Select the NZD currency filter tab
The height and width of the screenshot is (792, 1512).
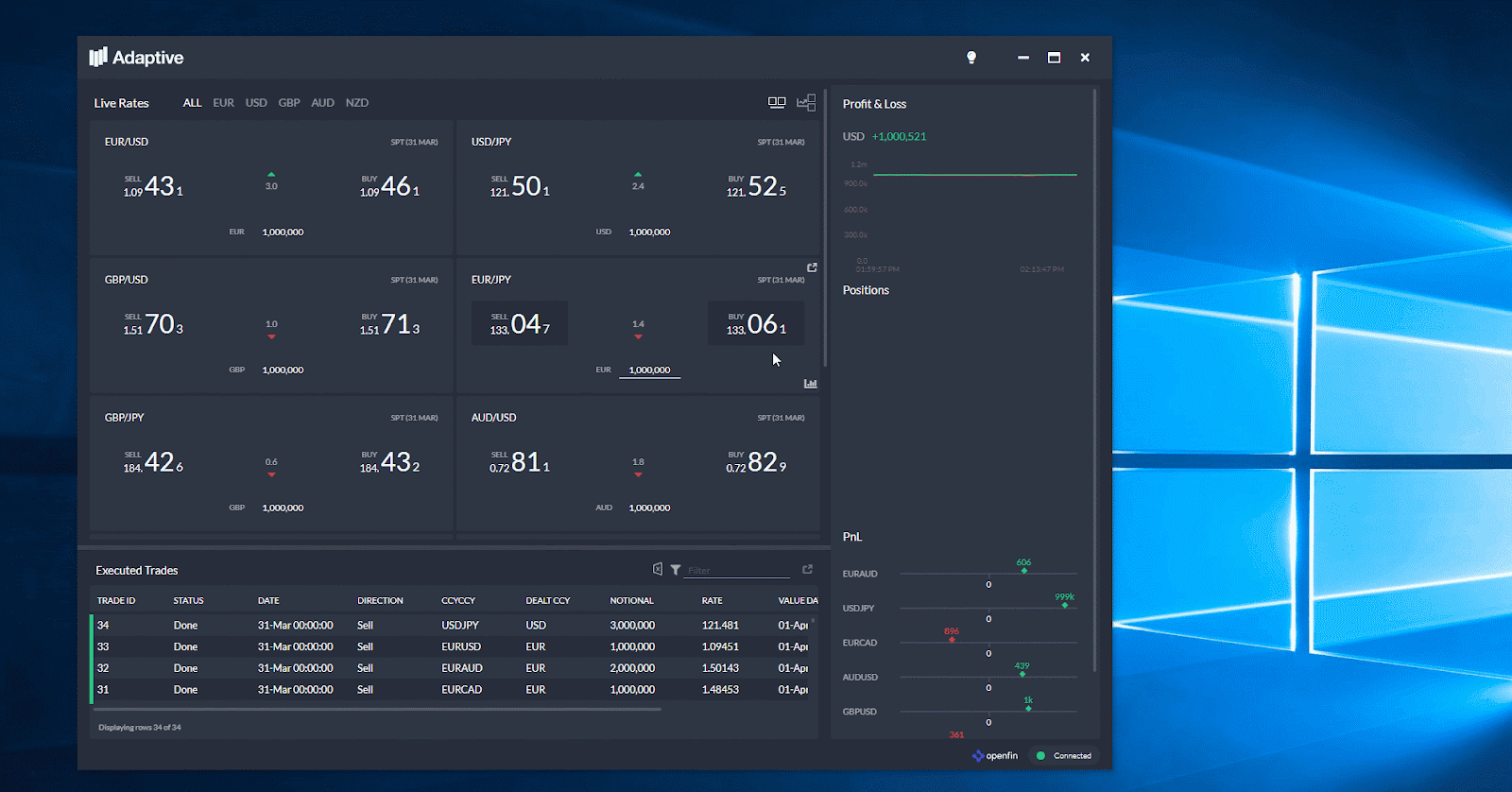(357, 103)
